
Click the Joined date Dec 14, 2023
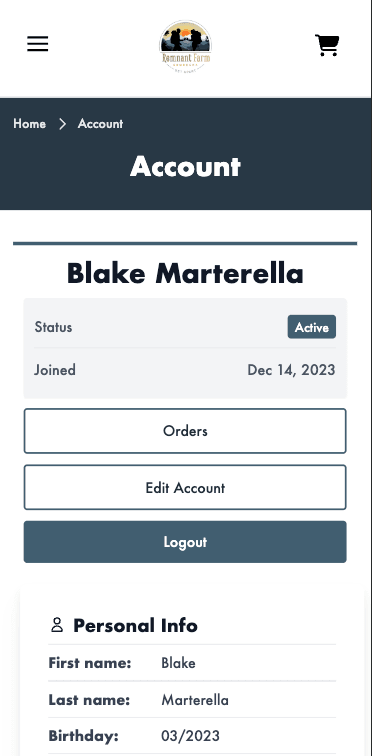coord(291,370)
